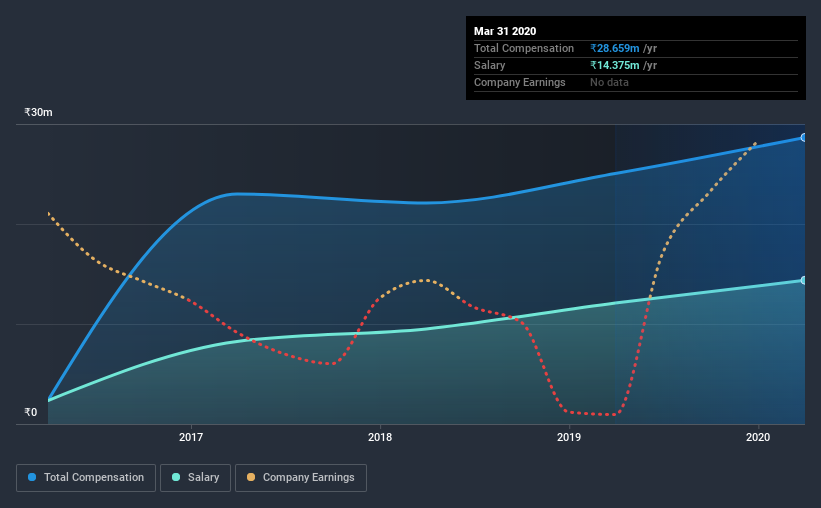
Task: Click the Mar 31 2020 tooltip date
Action: click(x=505, y=31)
